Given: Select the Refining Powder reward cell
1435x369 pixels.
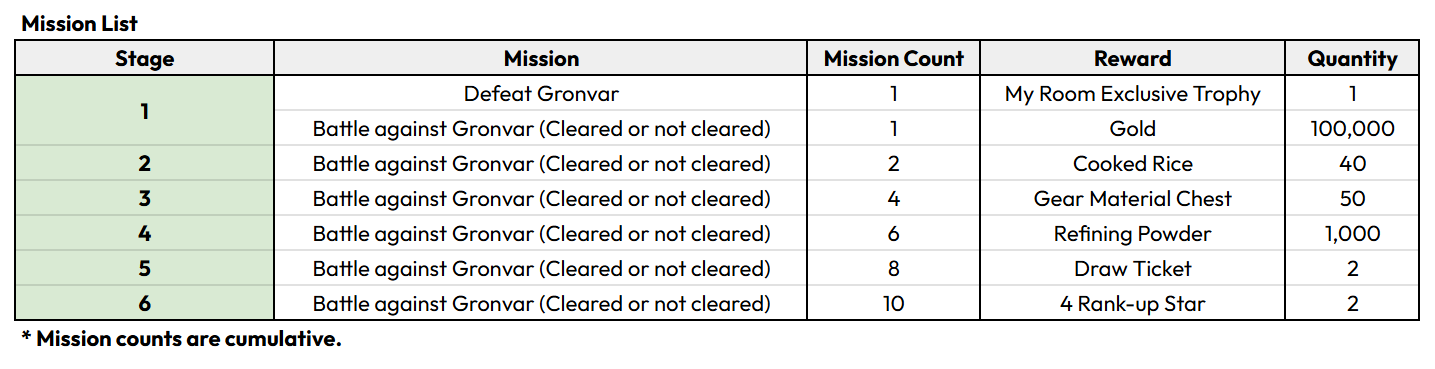Looking at the screenshot, I should coord(1132,234).
